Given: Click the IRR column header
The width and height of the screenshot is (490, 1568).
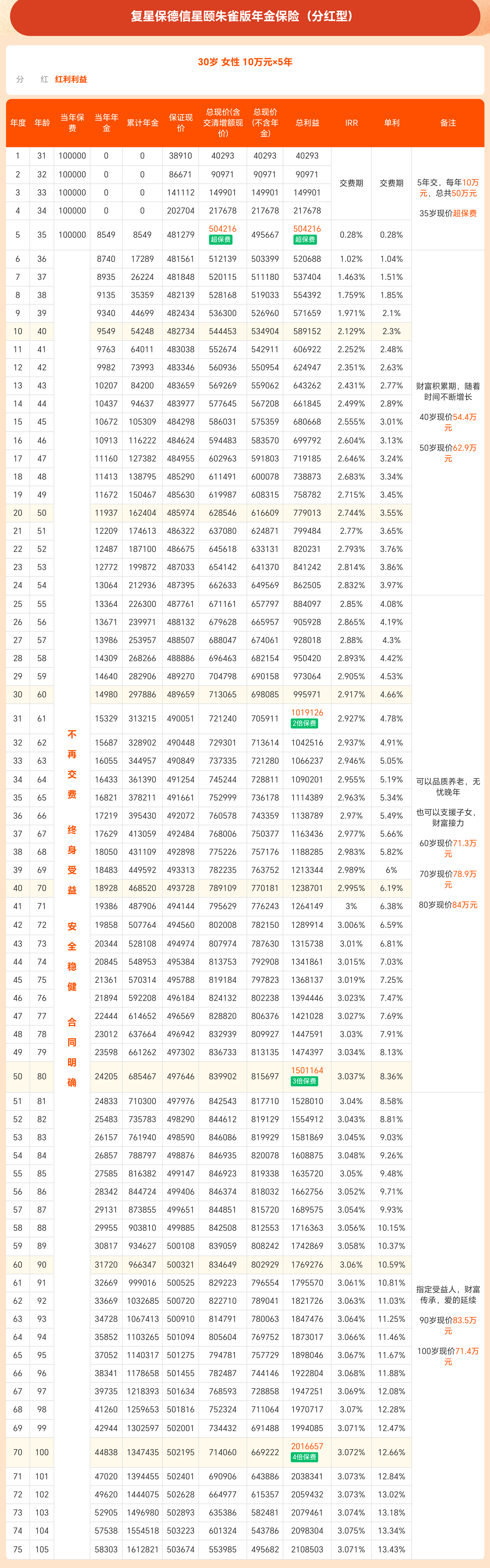Looking at the screenshot, I should pos(351,123).
